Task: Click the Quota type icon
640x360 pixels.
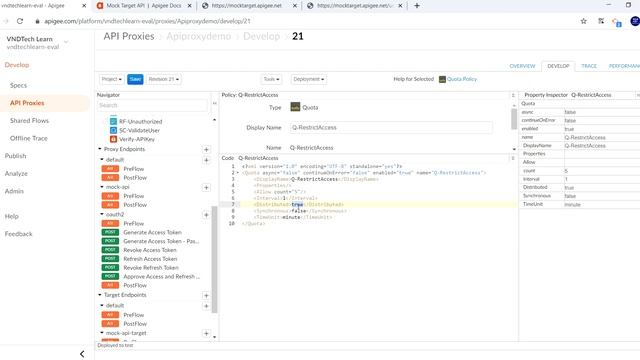Action: click(295, 107)
